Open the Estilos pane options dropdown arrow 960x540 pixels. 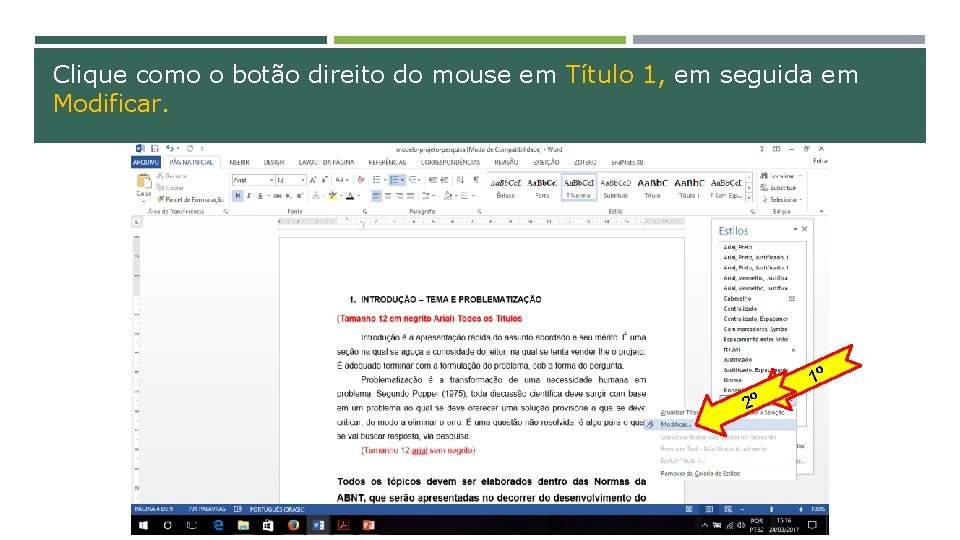pyautogui.click(x=795, y=229)
